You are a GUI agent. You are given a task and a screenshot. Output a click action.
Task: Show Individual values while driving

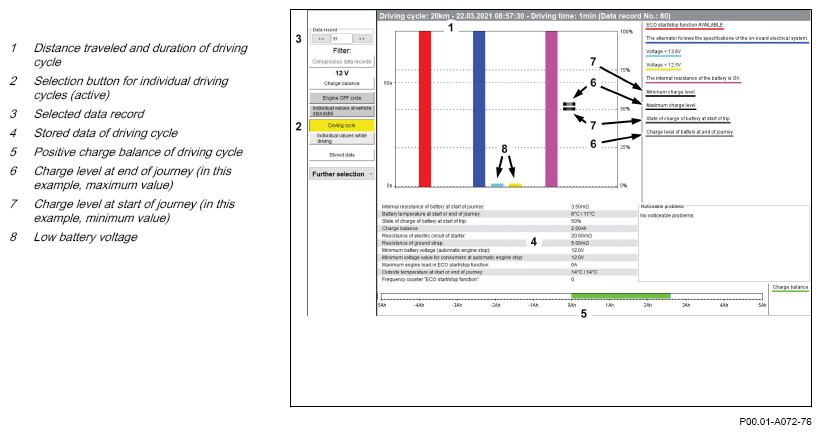pyautogui.click(x=341, y=138)
